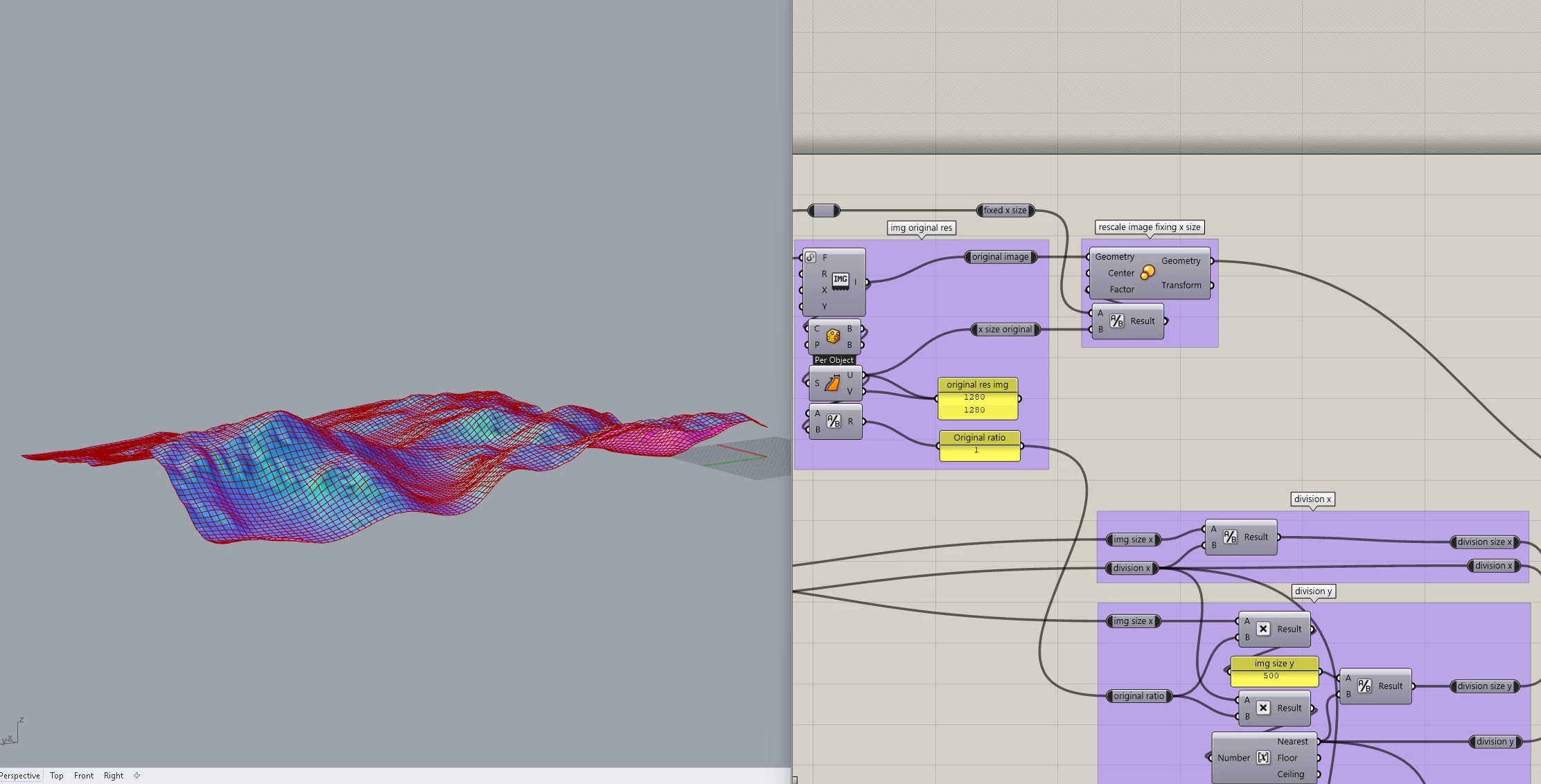Click division icon in rescale image group
This screenshot has width=1541, height=784.
(x=1116, y=321)
